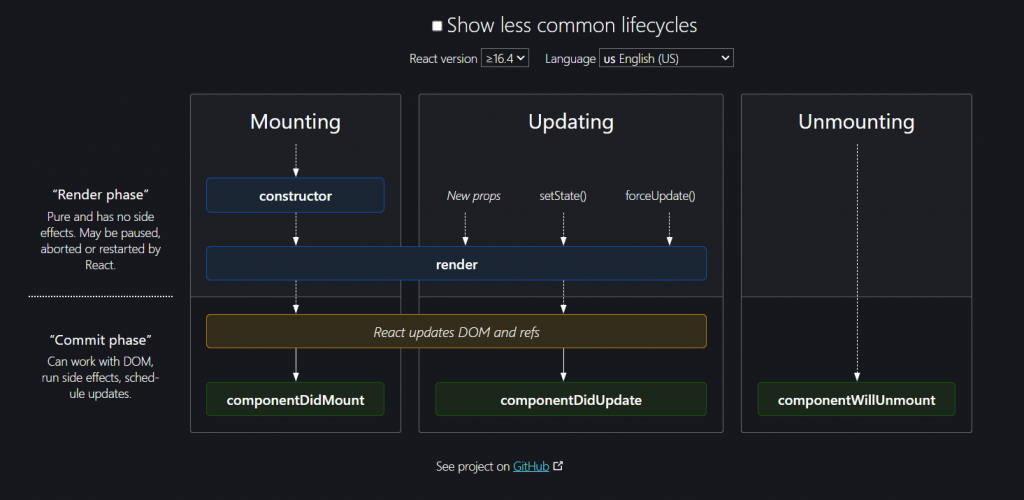Click the forceUpdate() trigger label

tap(660, 196)
